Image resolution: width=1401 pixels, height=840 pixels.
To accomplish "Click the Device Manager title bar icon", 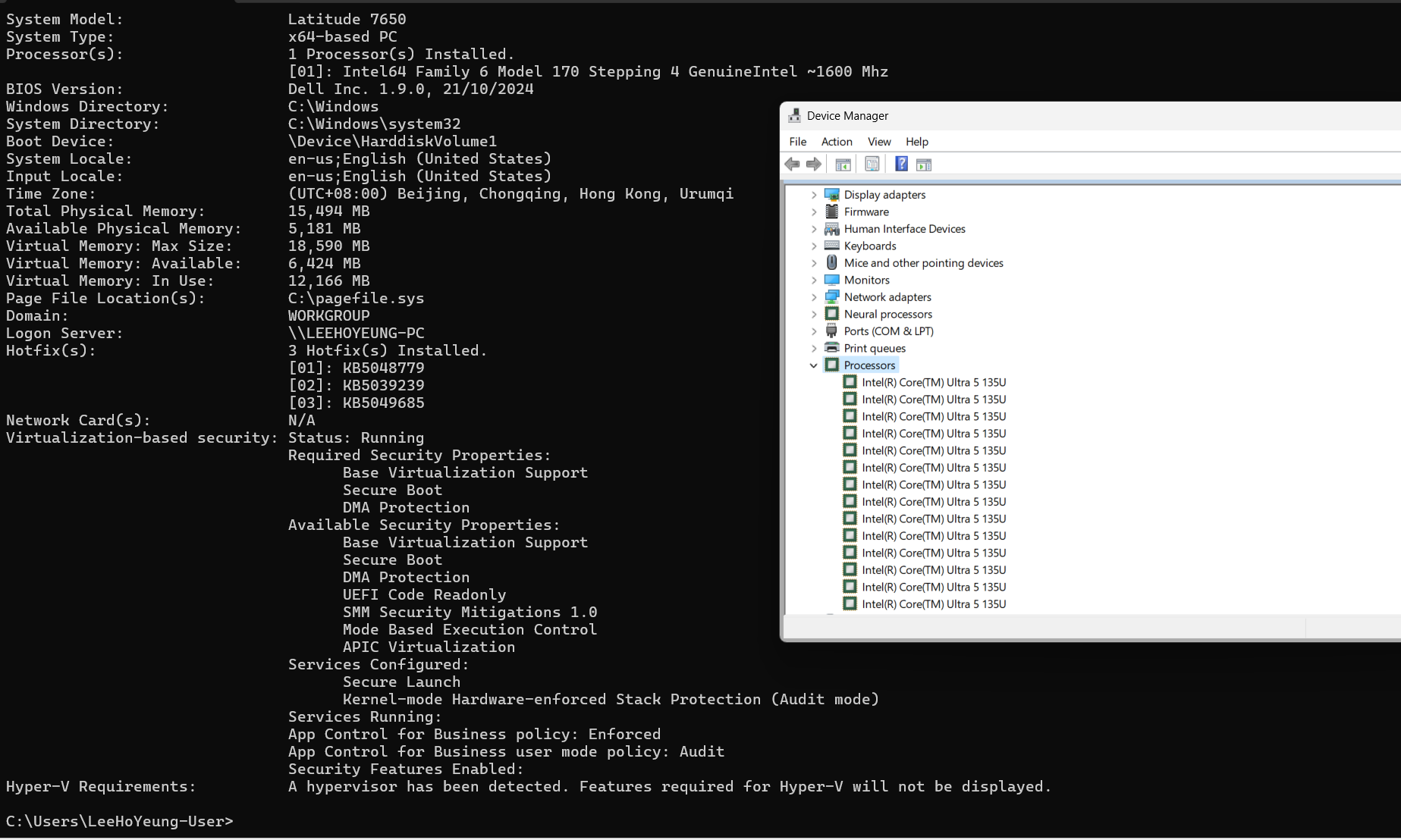I will point(794,115).
